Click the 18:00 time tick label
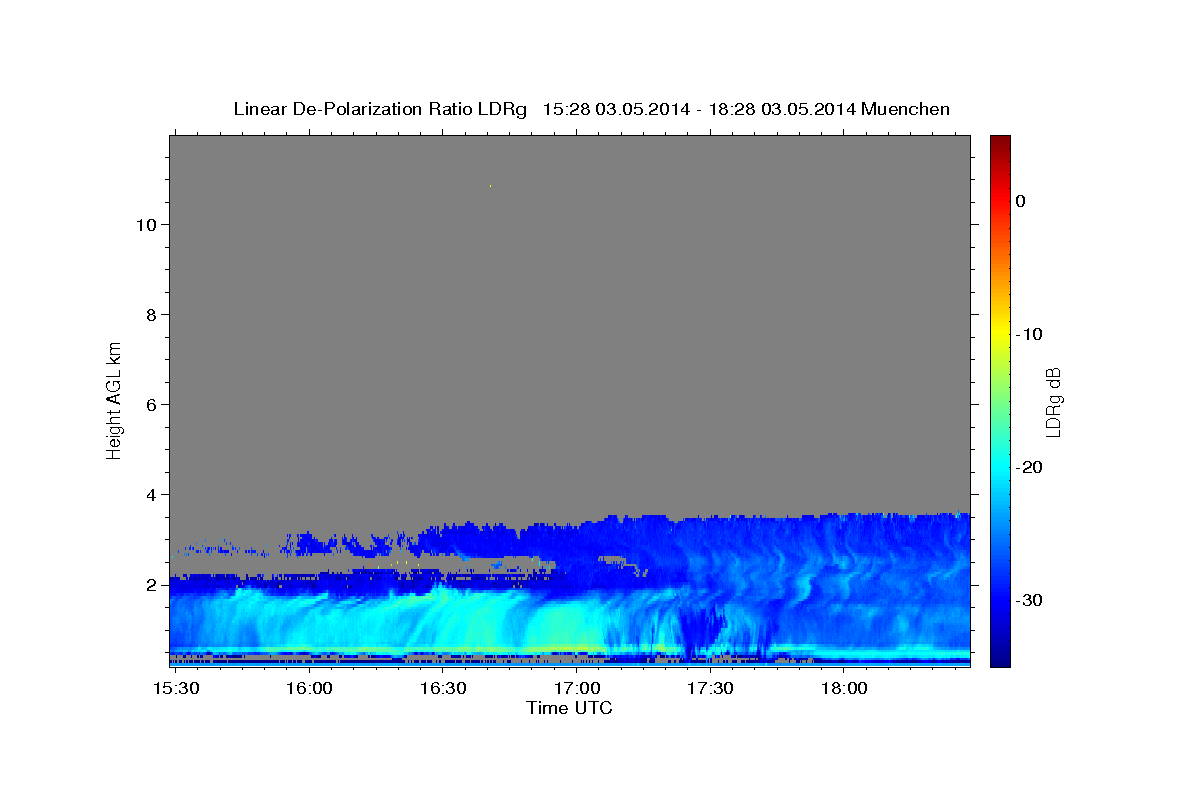1200x800 pixels. pos(845,689)
